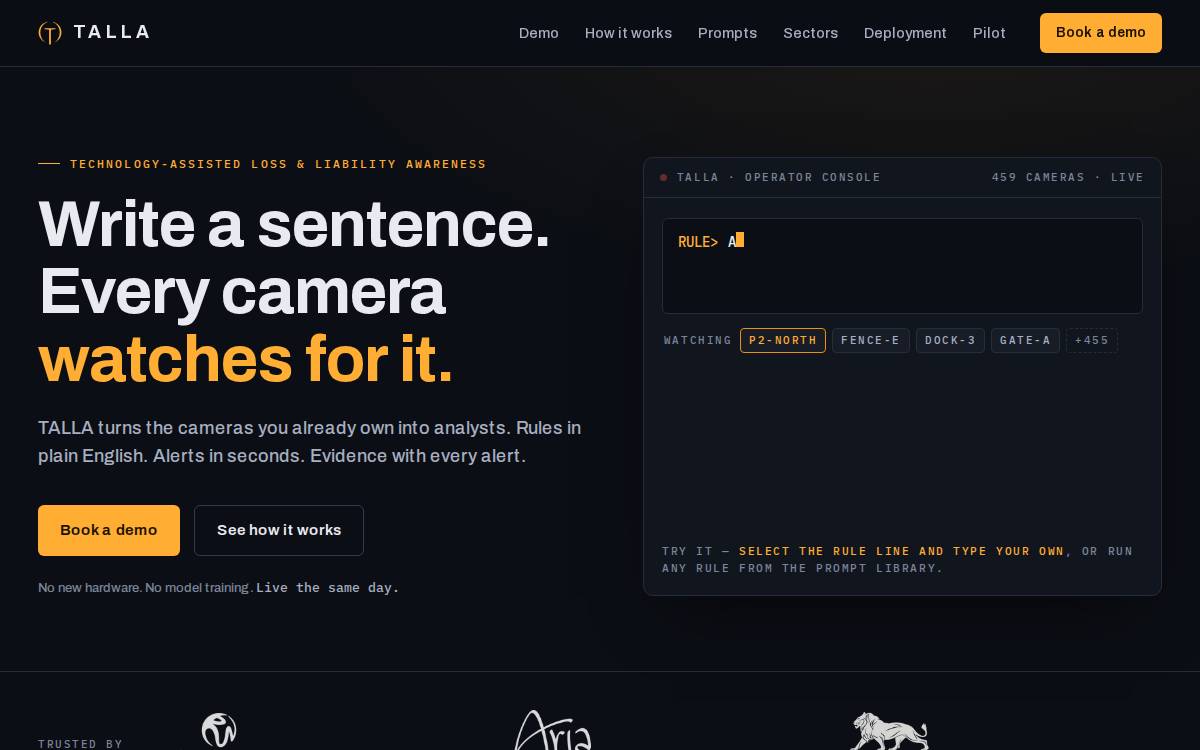1200x750 pixels.
Task: Click '459 CAMERAS · LIVE' text
Action: pyautogui.click(x=1068, y=177)
